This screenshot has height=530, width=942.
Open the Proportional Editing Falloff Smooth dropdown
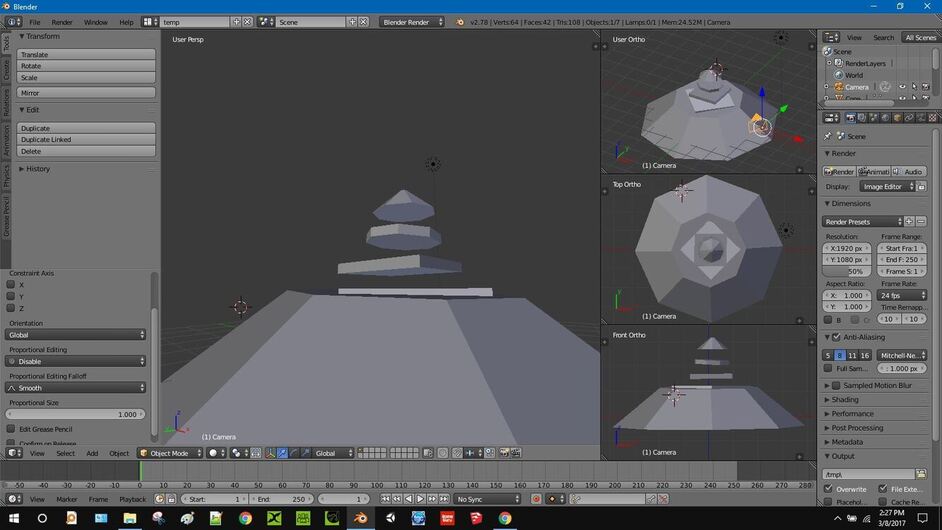coord(76,388)
